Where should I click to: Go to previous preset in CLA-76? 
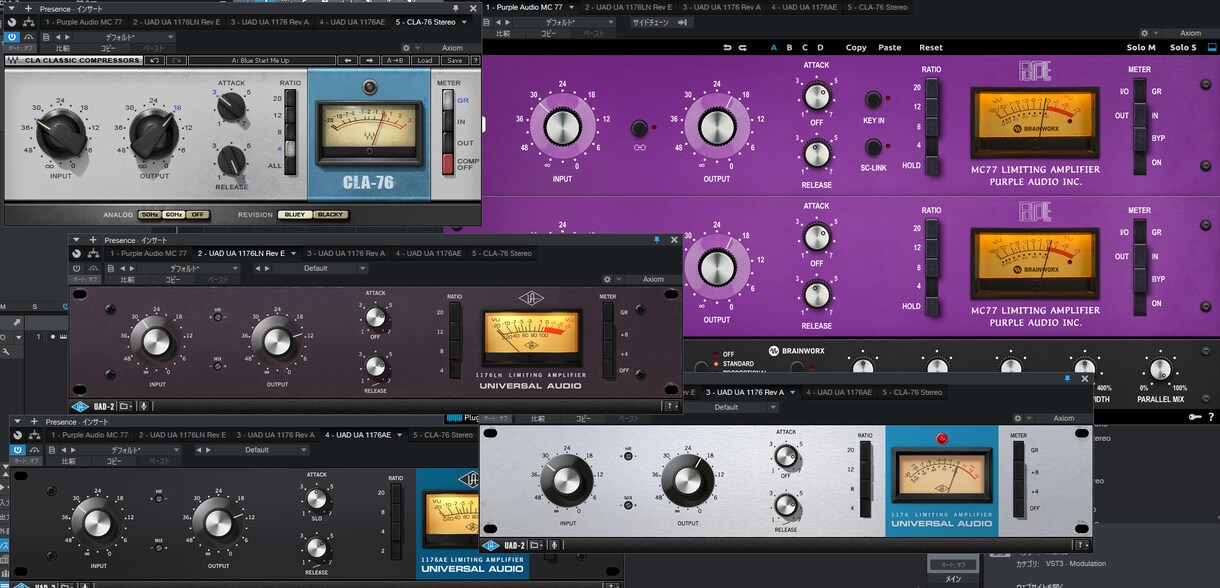pyautogui.click(x=348, y=60)
